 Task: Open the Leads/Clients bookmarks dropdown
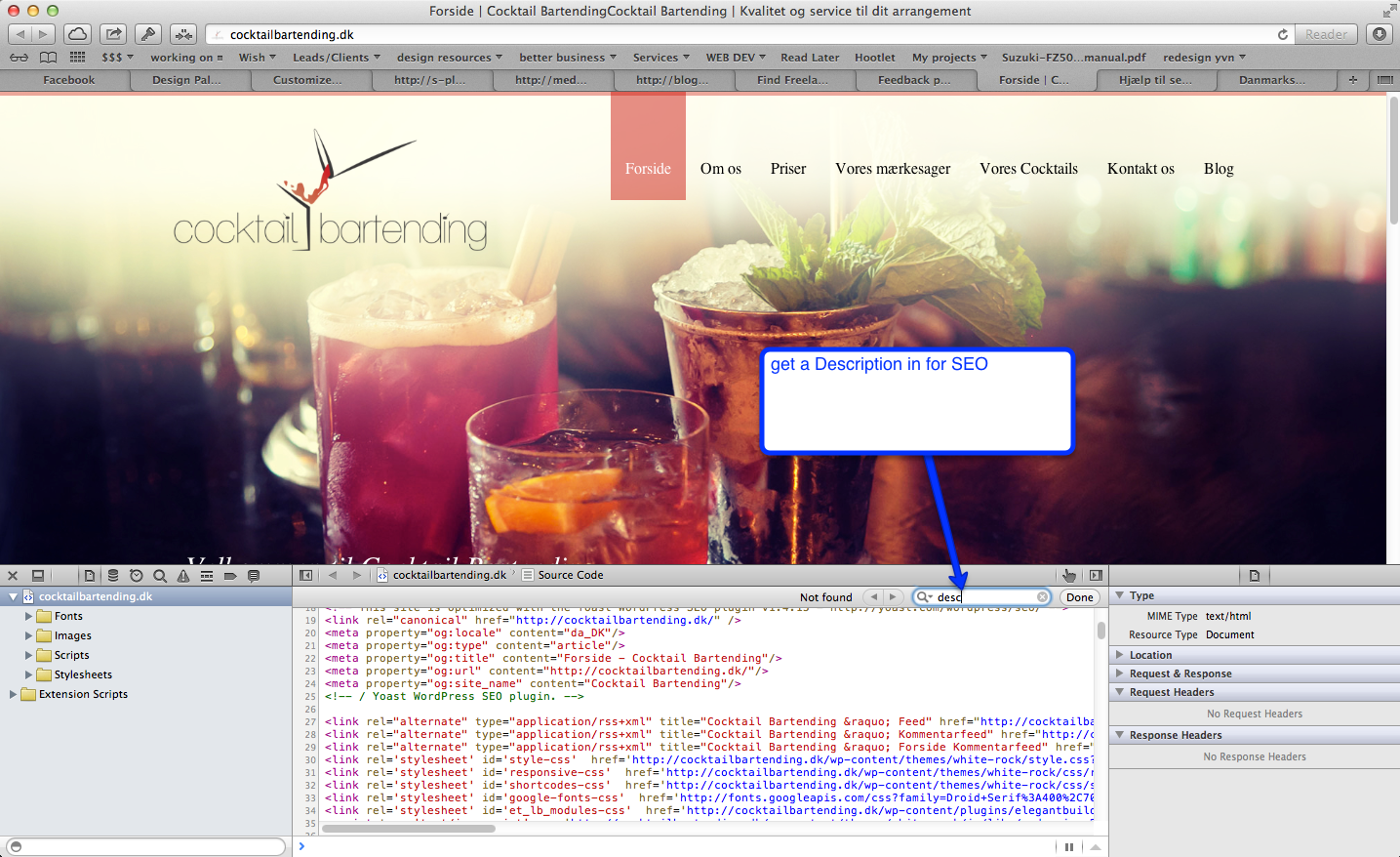click(x=336, y=58)
